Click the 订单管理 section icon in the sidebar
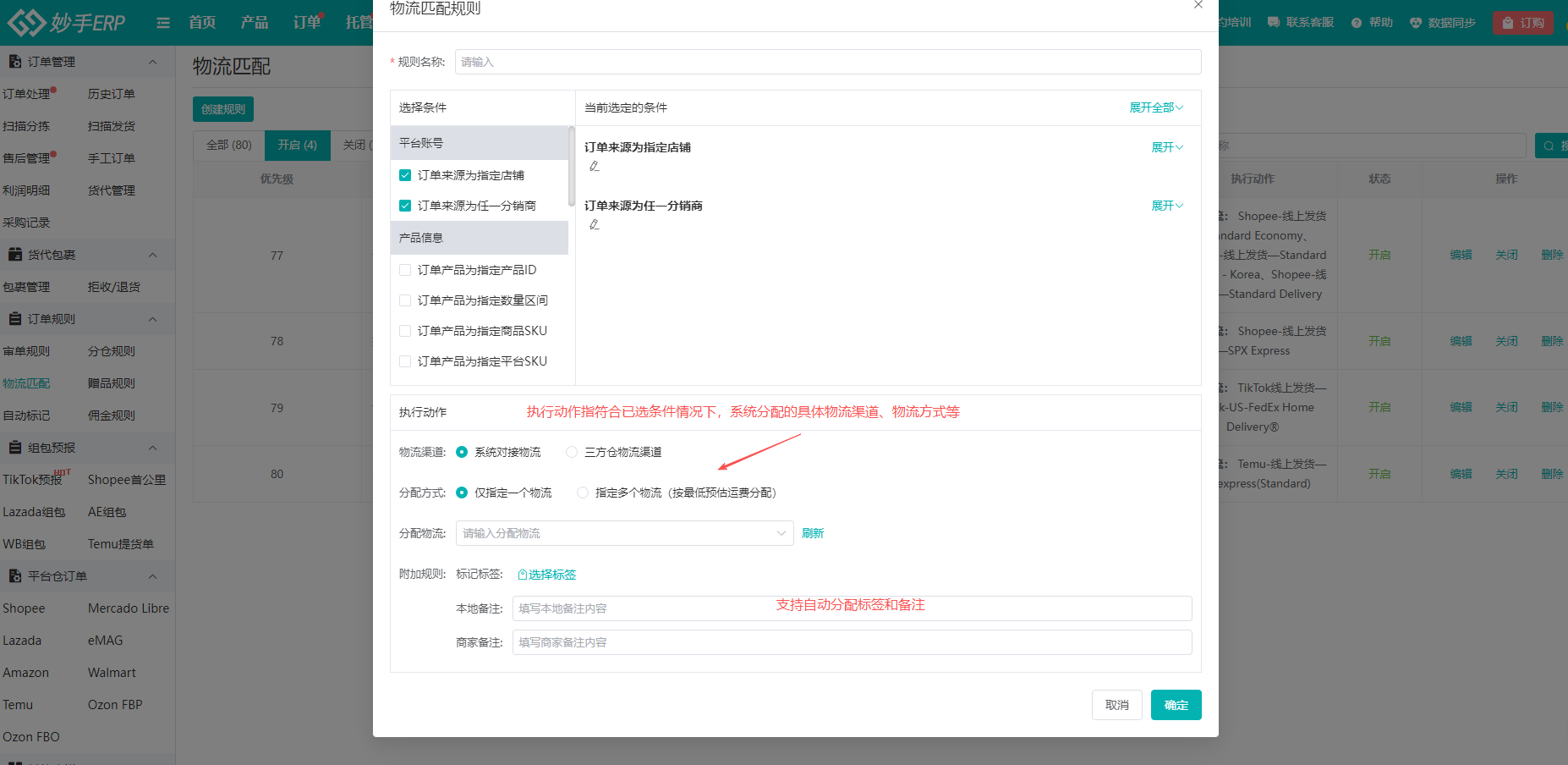The width and height of the screenshot is (1568, 765). 14,61
